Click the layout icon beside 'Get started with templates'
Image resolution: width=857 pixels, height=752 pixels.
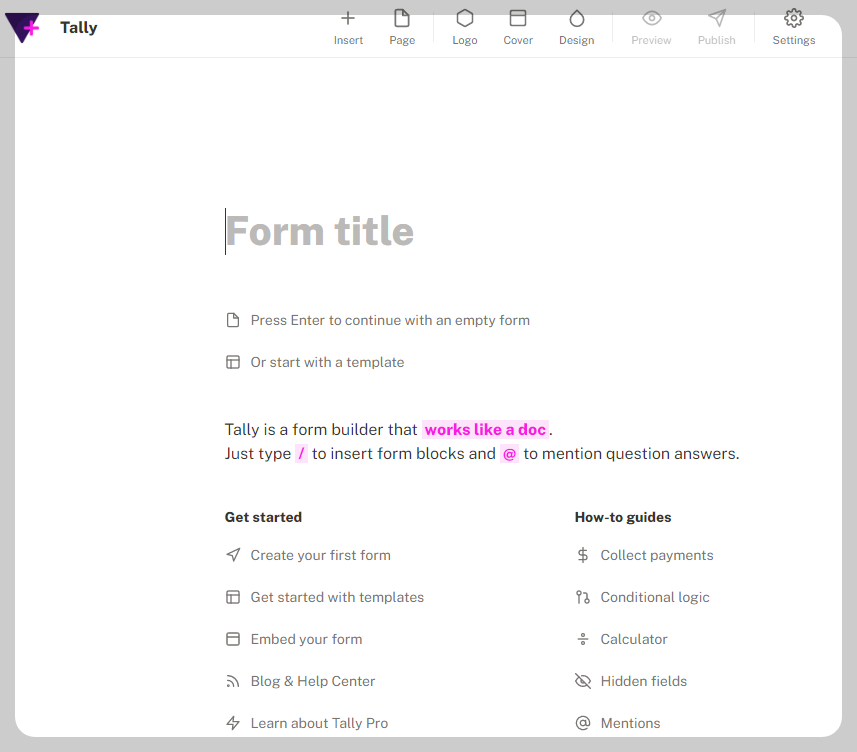click(233, 597)
